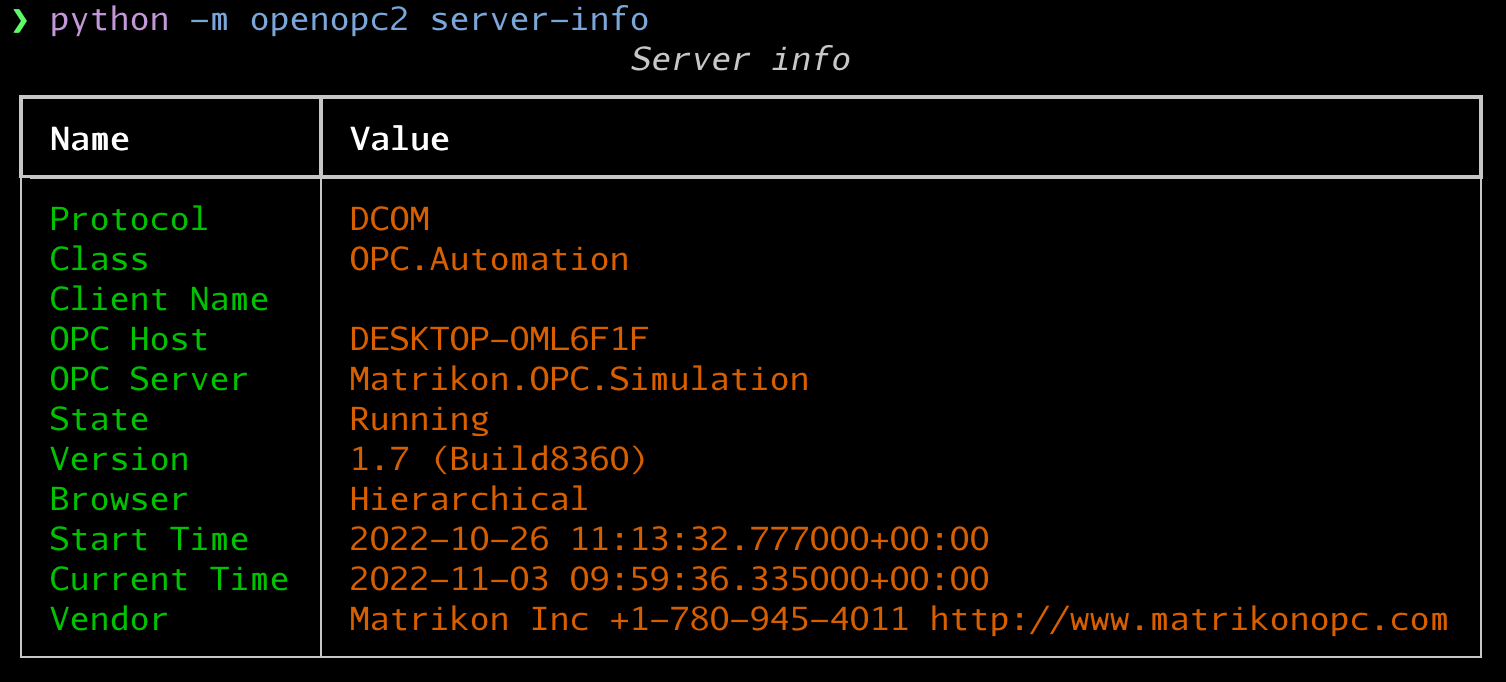Click the Client Name row label
1506x682 pixels.
[x=159, y=298]
